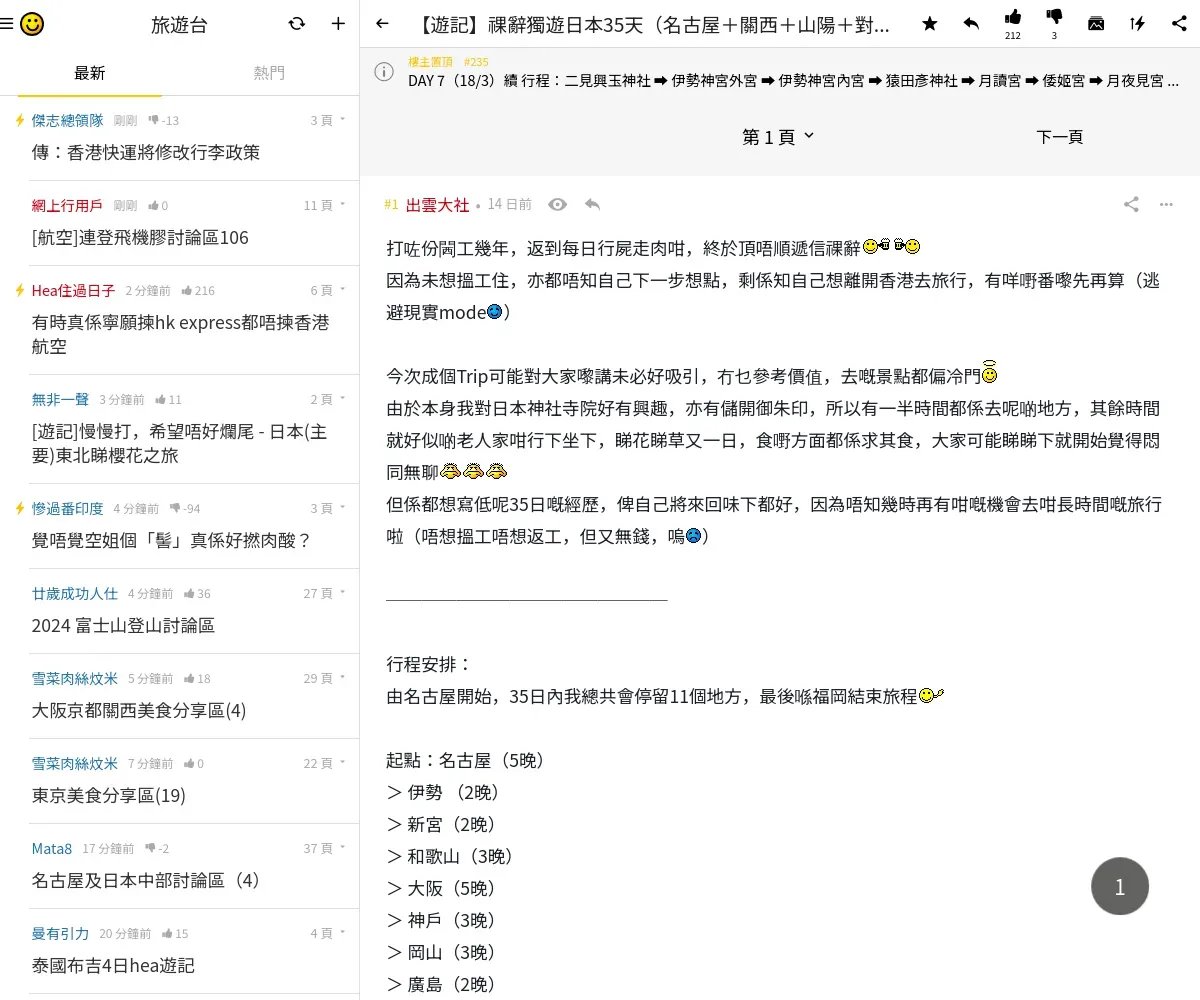This screenshot has width=1200, height=1000.
Task: Switch to the 熱門 tab
Action: pos(269,73)
